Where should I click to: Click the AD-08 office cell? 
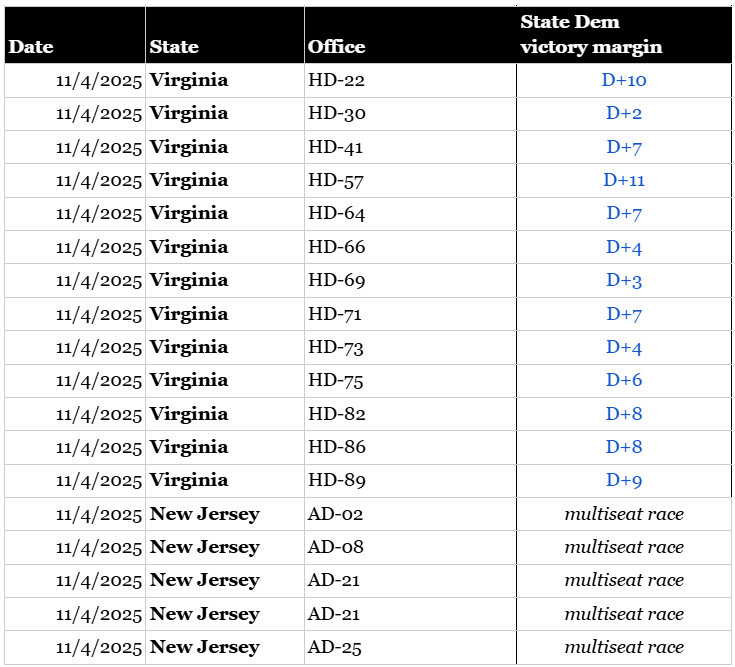point(336,547)
